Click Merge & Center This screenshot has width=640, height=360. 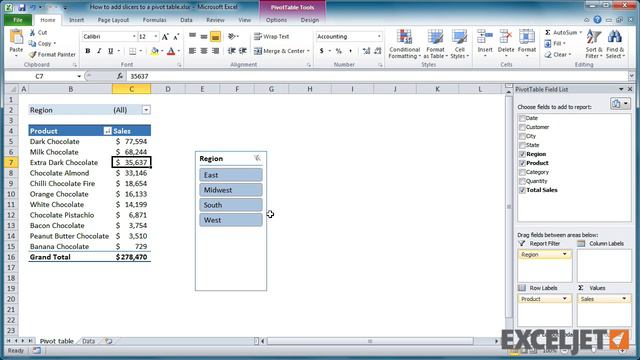click(282, 51)
